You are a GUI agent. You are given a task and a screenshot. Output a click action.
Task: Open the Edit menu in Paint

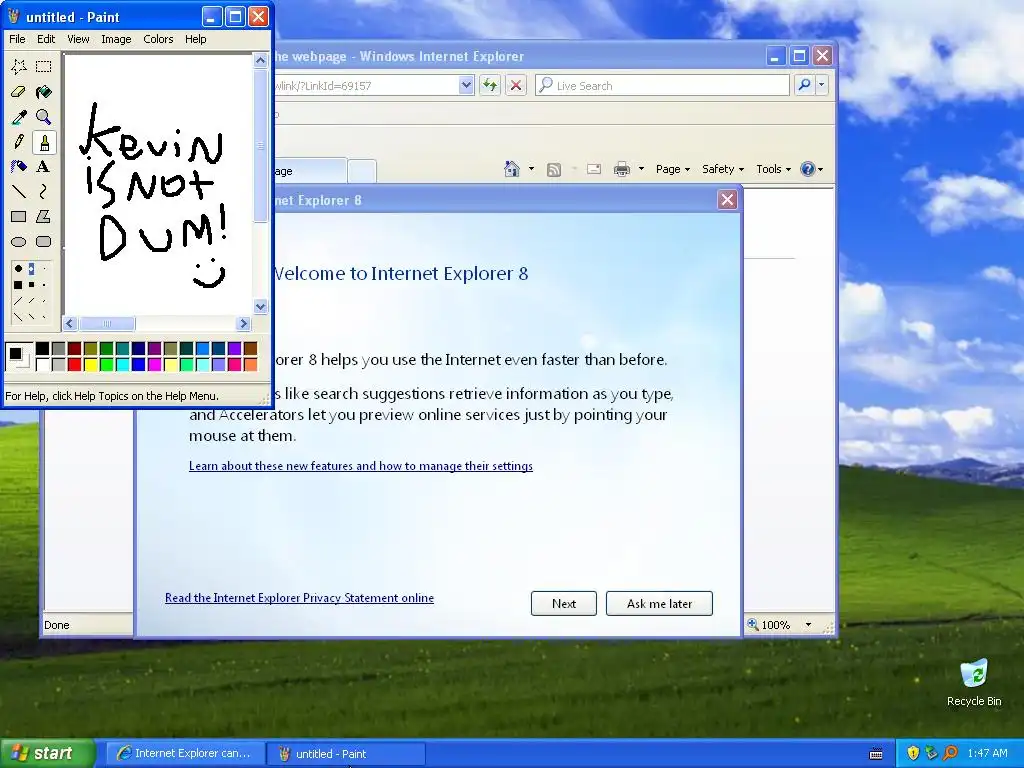point(46,39)
